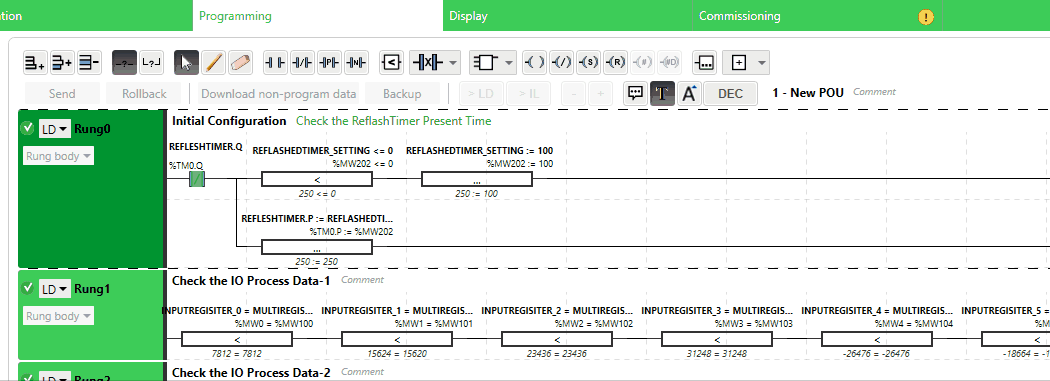Insert a set coil
Screen dimensions: 1050x381
pos(588,63)
